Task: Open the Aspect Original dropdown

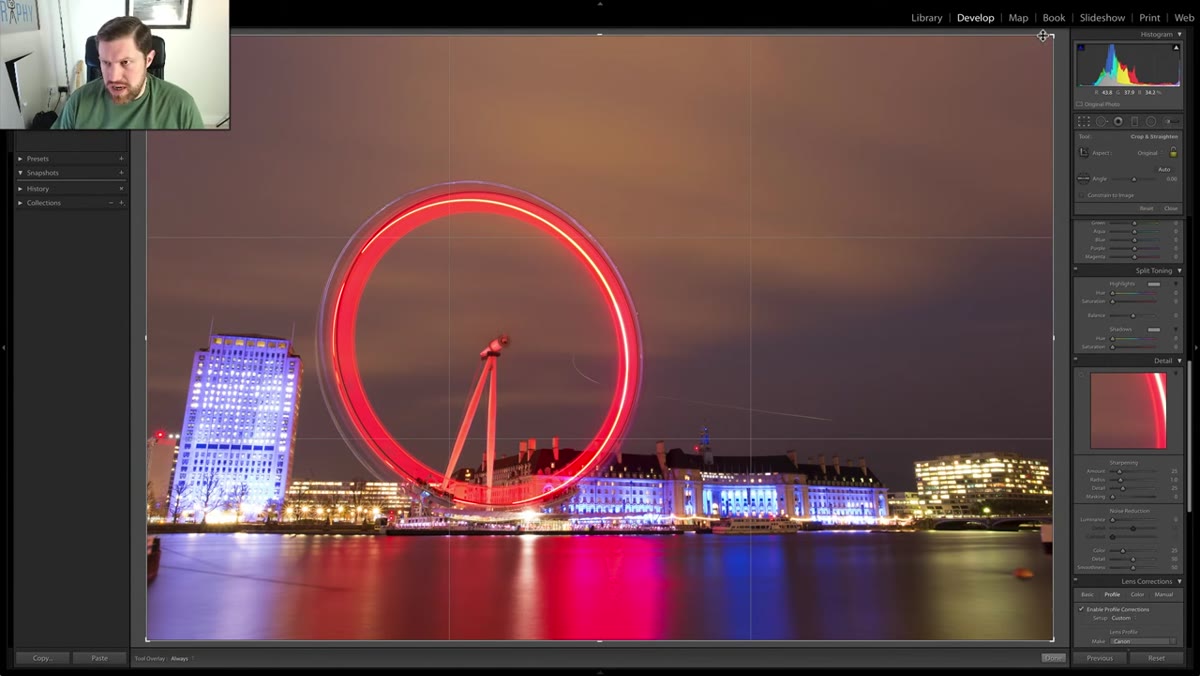Action: tap(1149, 153)
